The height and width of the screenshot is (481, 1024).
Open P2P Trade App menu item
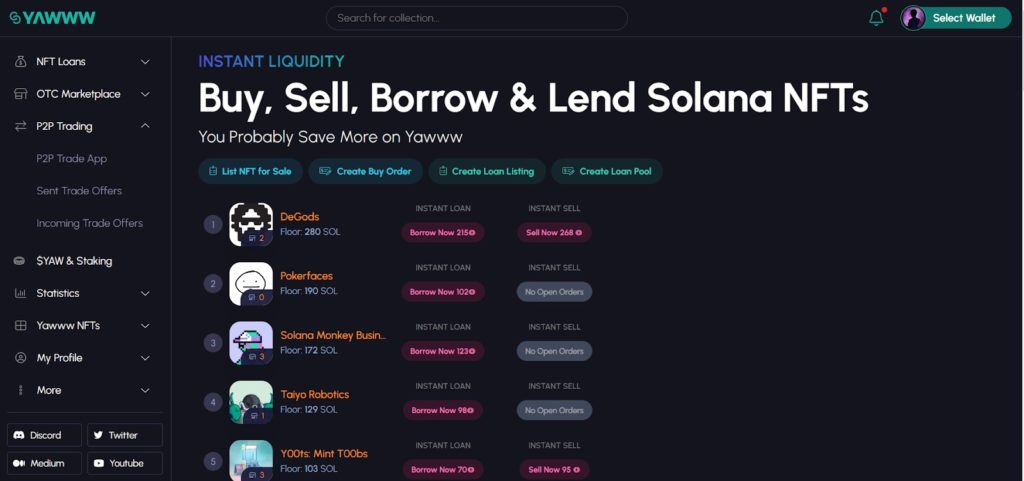click(72, 159)
